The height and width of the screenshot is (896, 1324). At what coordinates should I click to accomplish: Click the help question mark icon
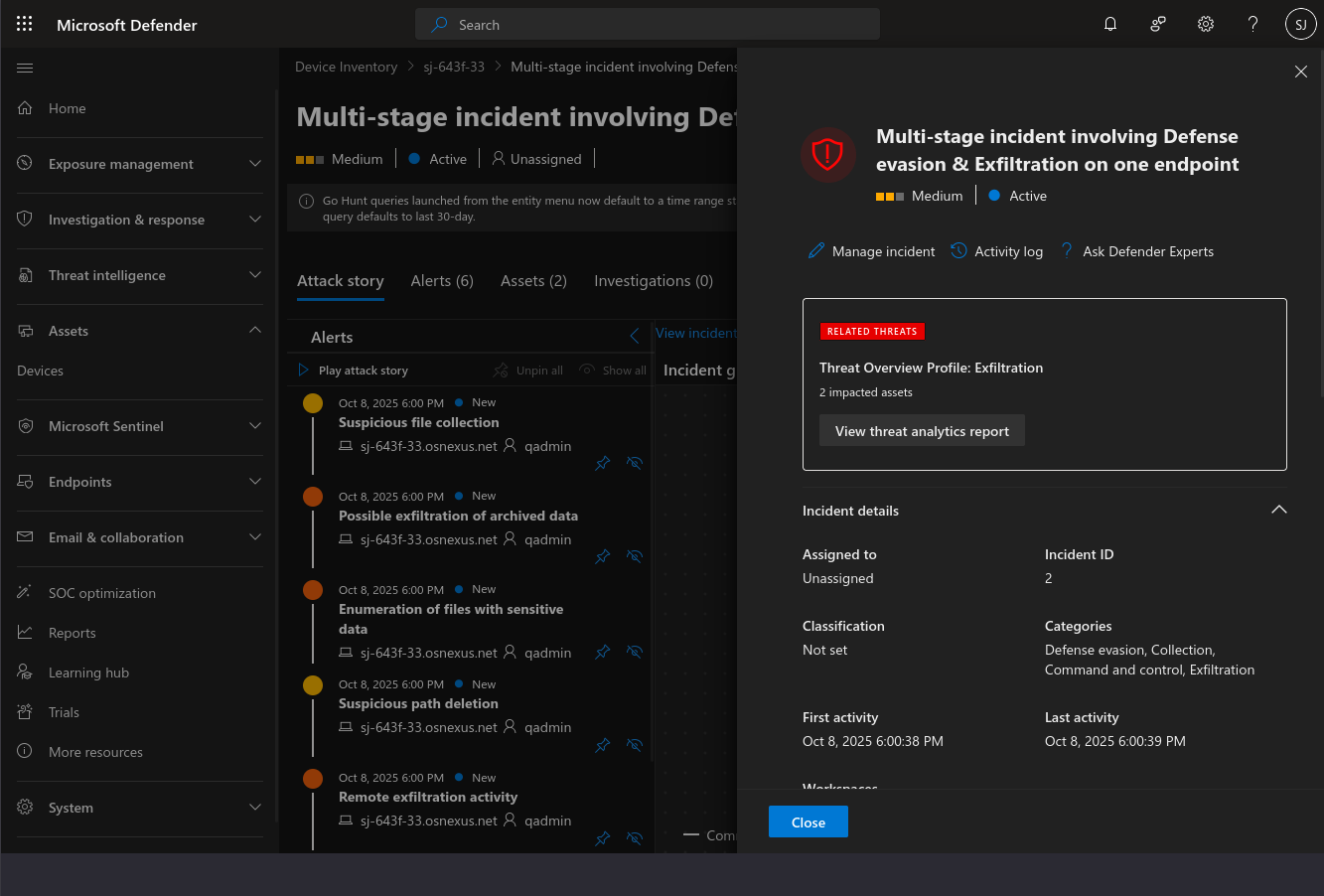click(1252, 25)
